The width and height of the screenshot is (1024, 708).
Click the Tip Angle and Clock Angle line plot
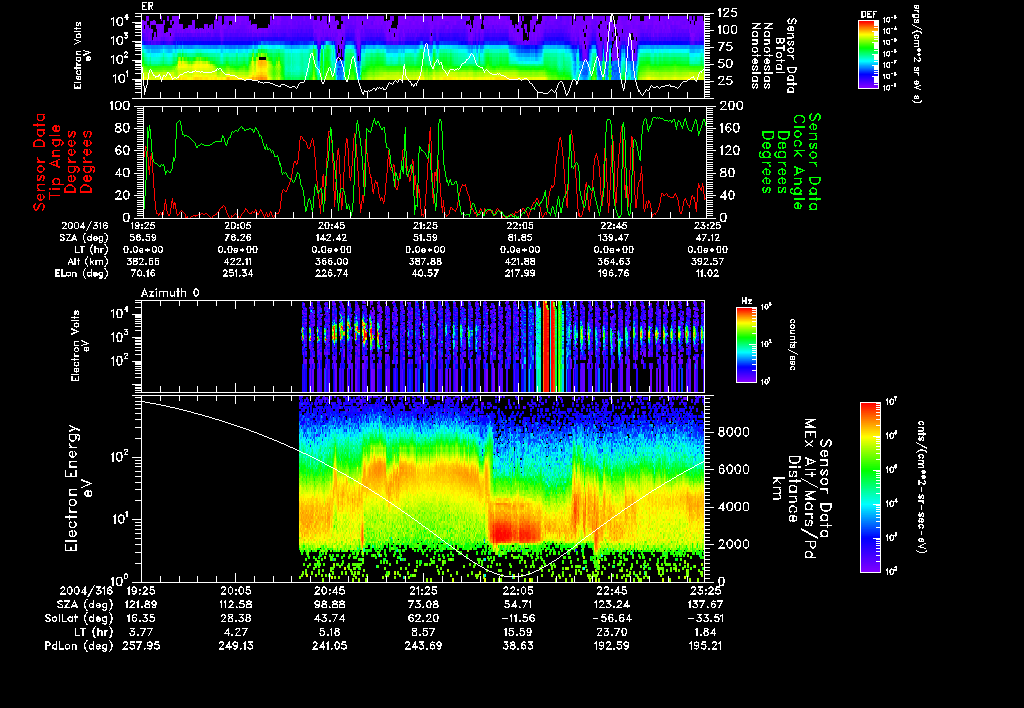423,161
